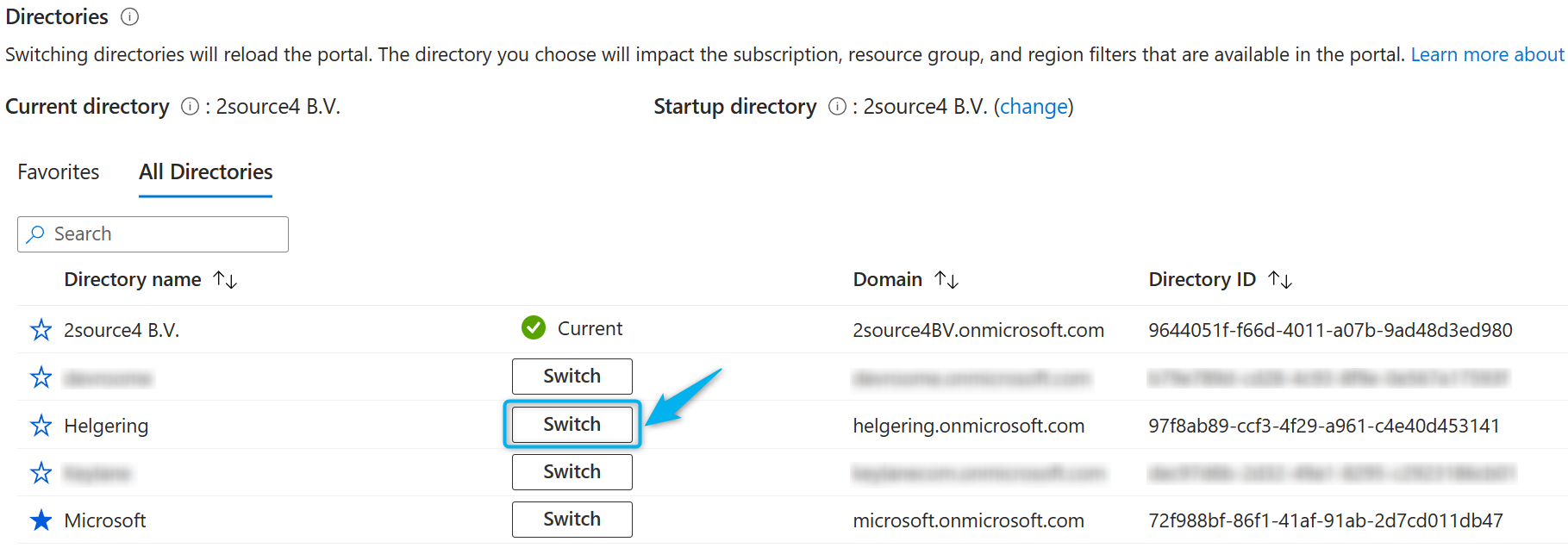Switch to the Microsoft directory

point(572,520)
